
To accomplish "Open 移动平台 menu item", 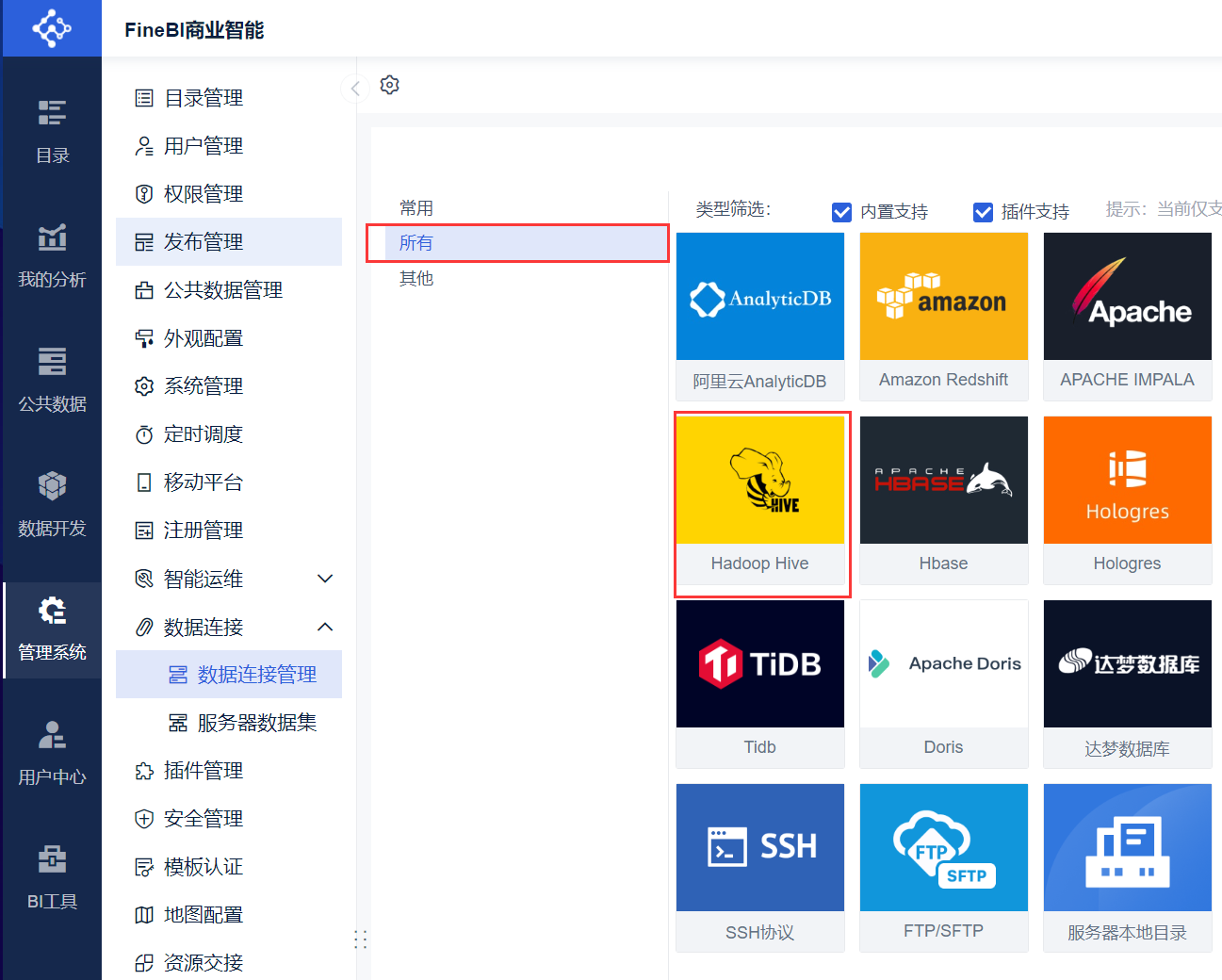I will (229, 482).
